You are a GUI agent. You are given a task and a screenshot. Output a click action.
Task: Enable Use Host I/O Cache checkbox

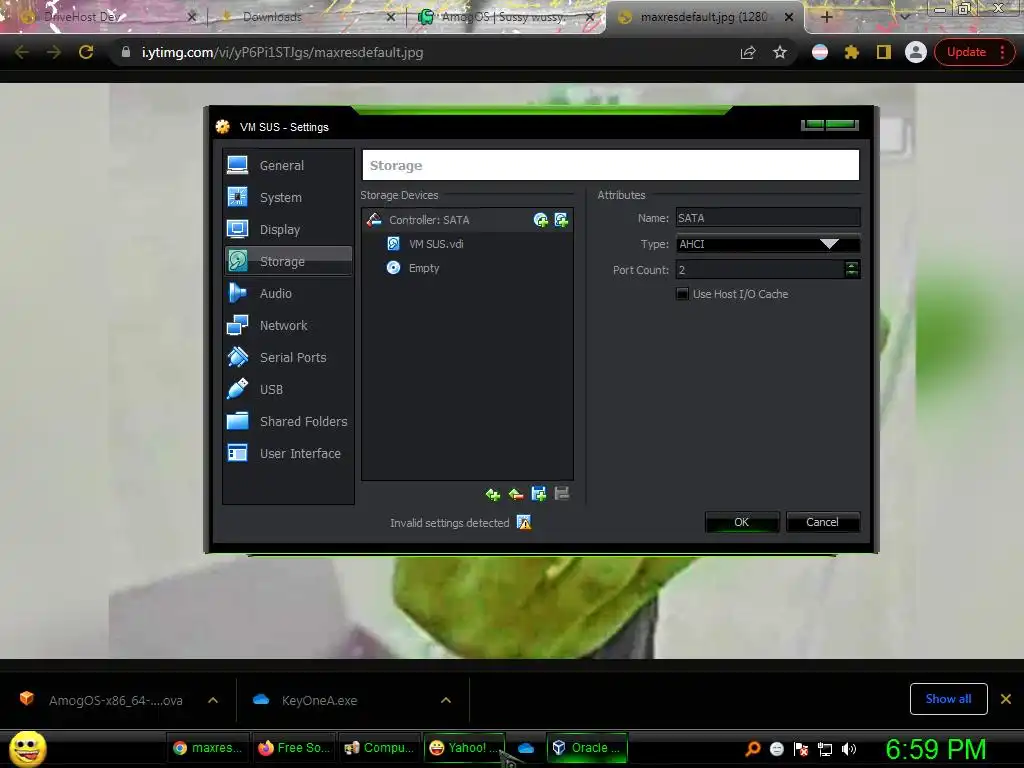(x=682, y=294)
